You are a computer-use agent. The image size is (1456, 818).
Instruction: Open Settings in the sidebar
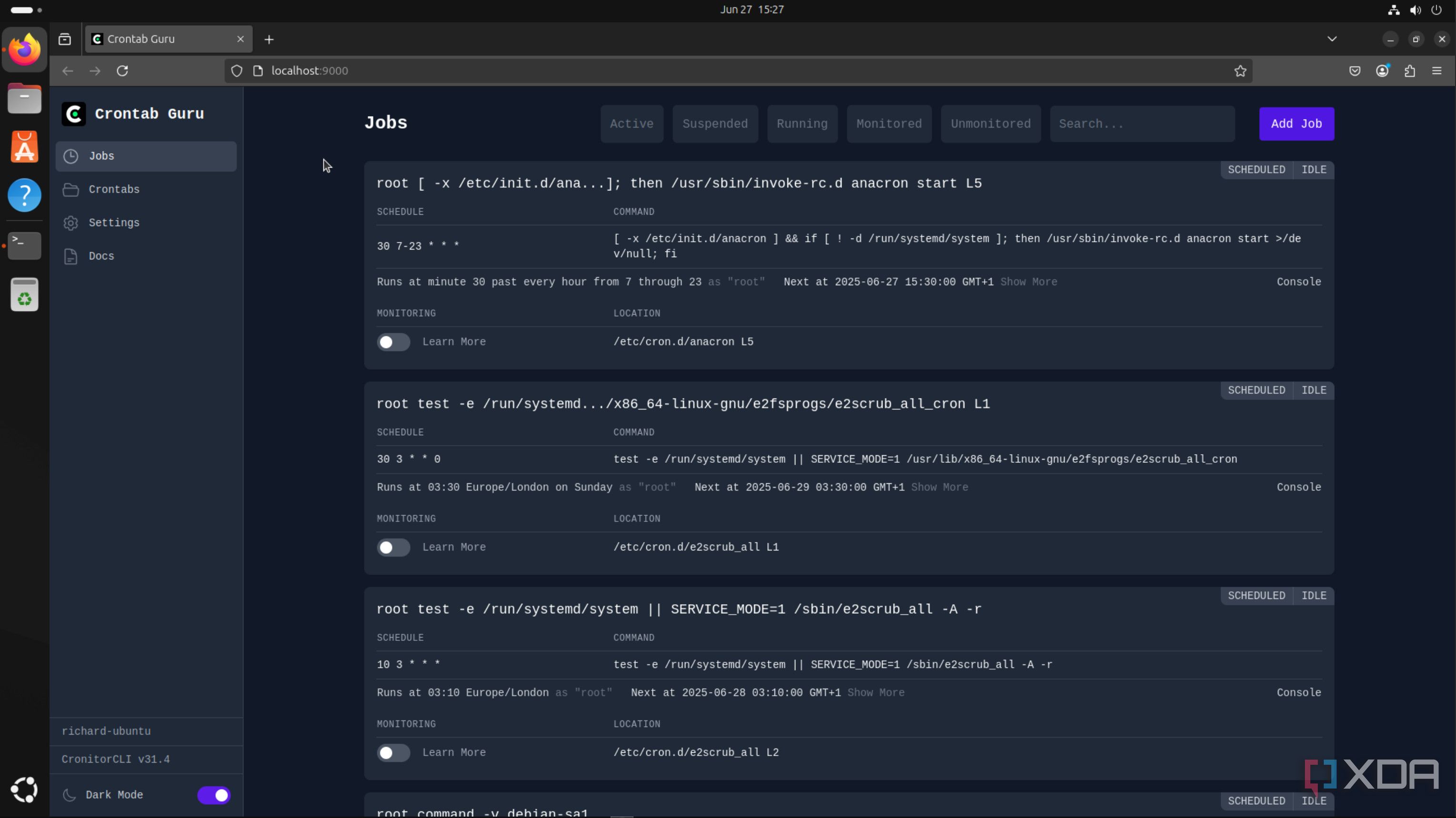(x=146, y=222)
